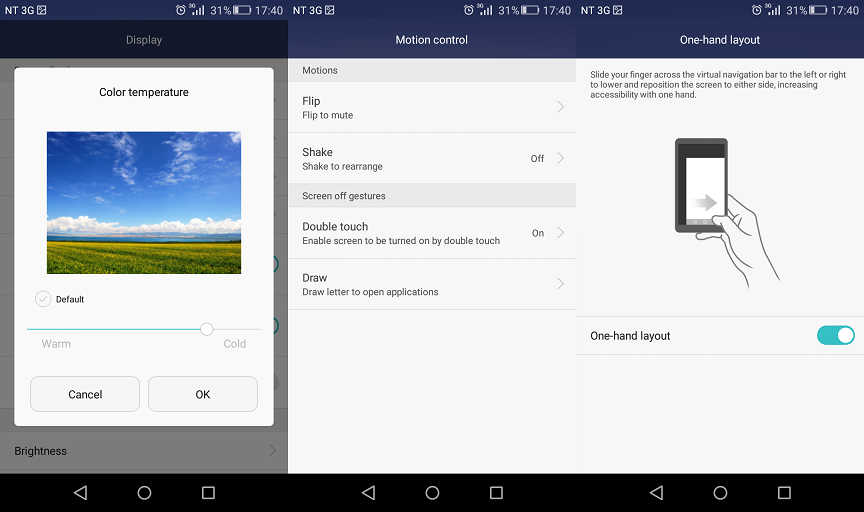Check the Default color temperature checkbox
The height and width of the screenshot is (512, 864).
(43, 299)
